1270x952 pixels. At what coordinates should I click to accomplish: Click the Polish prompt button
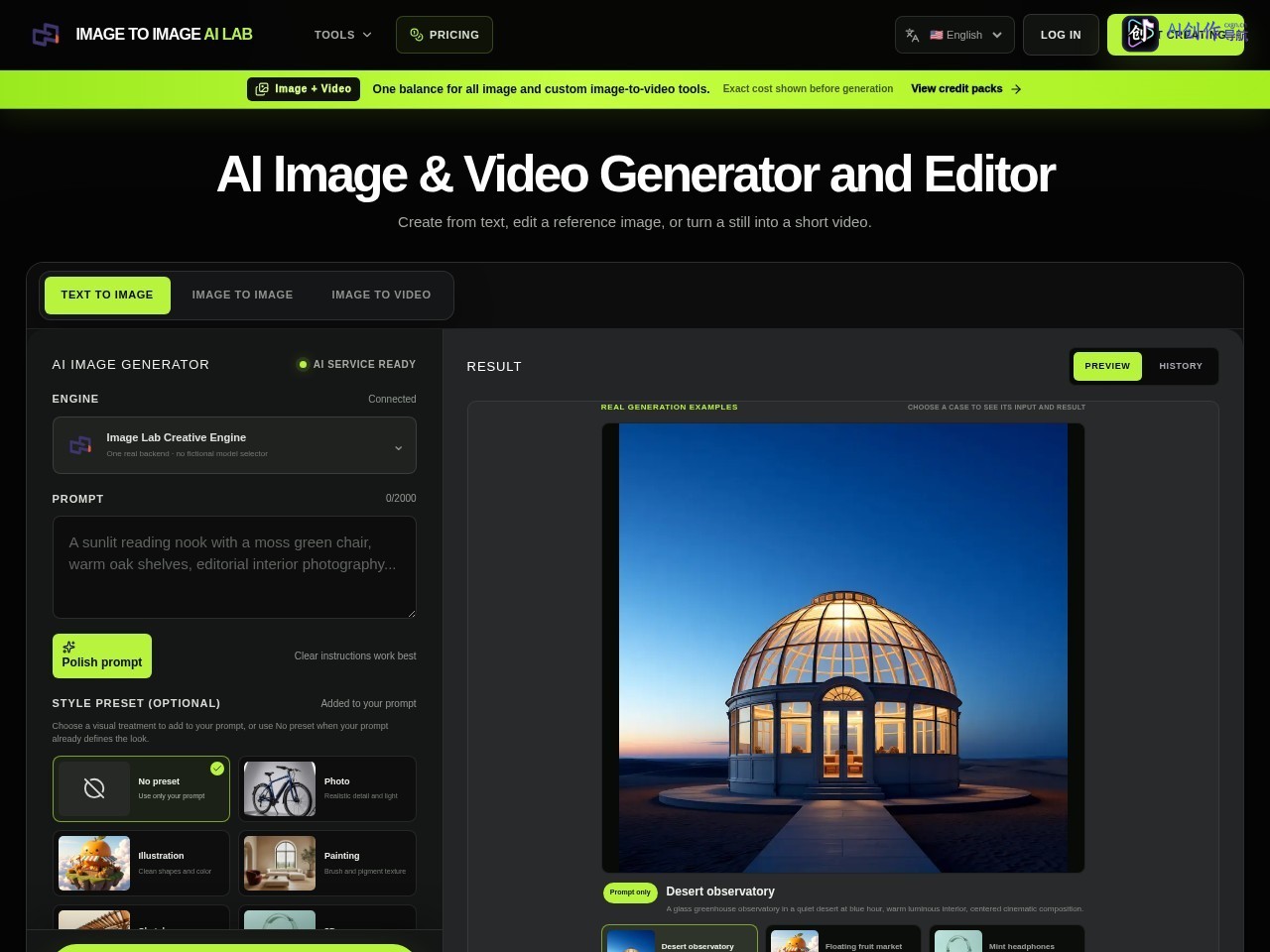pos(102,655)
